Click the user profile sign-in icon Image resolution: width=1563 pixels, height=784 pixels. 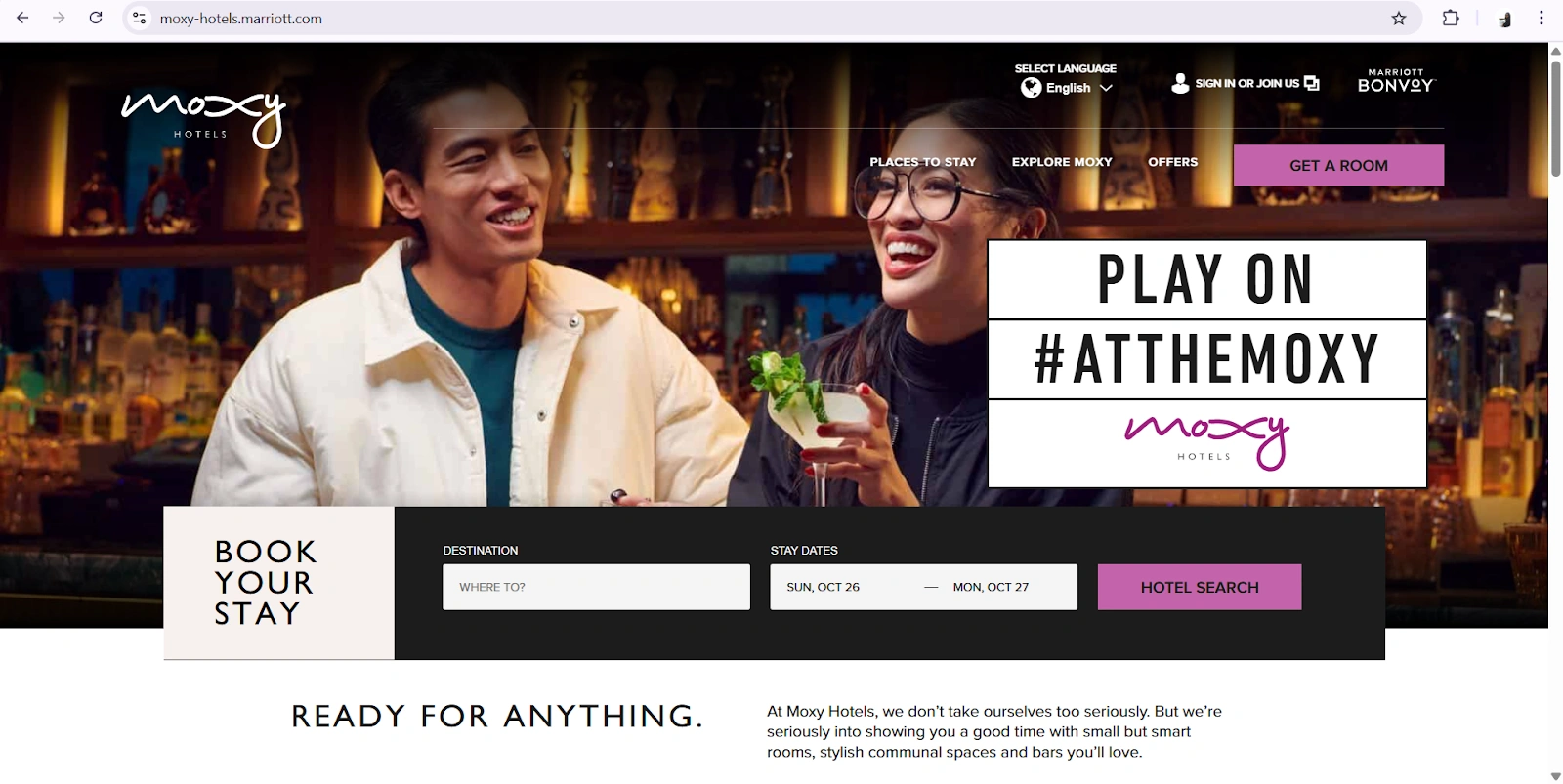click(1180, 84)
